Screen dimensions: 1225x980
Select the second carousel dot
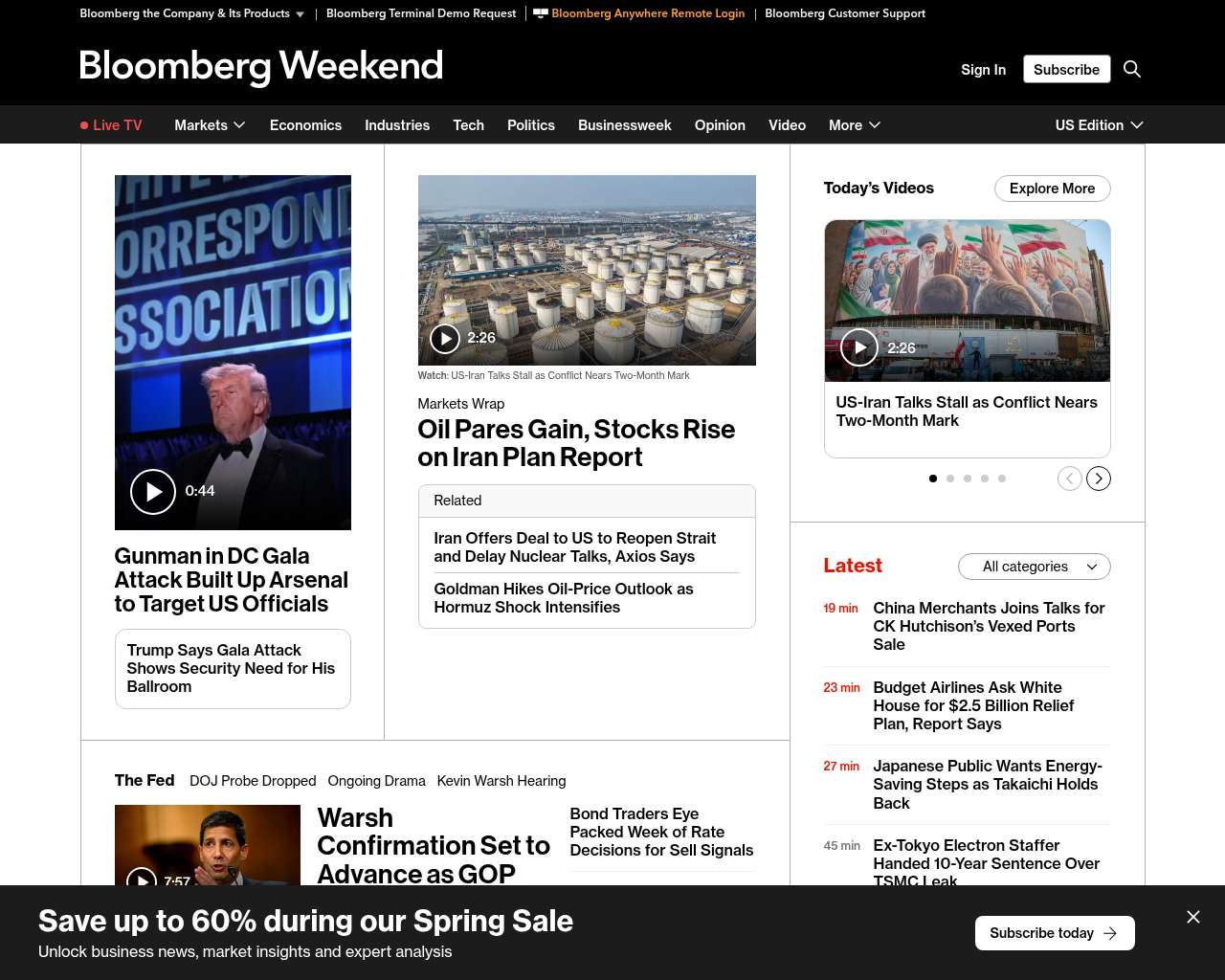pyautogui.click(x=950, y=479)
